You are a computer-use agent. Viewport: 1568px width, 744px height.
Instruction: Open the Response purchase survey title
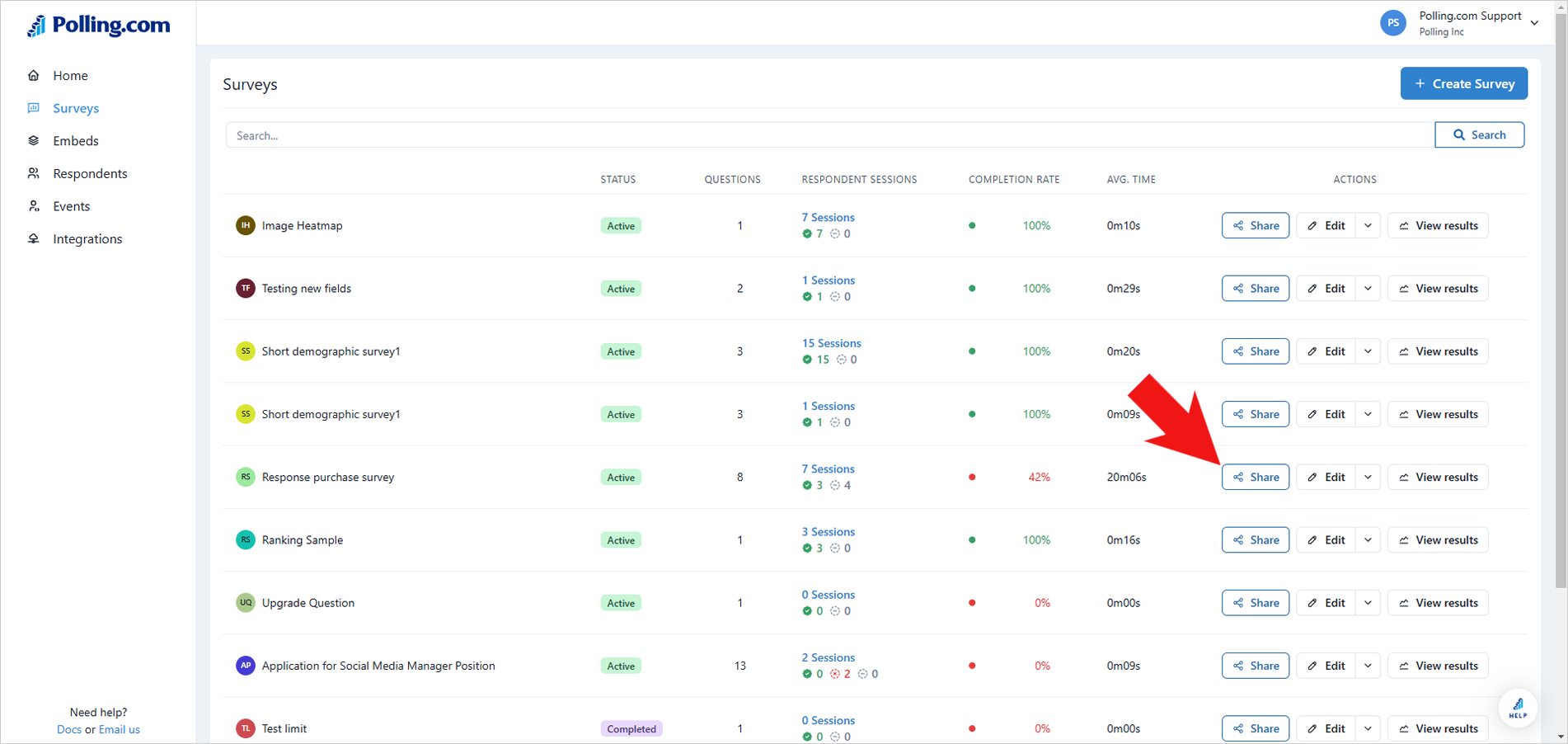click(328, 477)
